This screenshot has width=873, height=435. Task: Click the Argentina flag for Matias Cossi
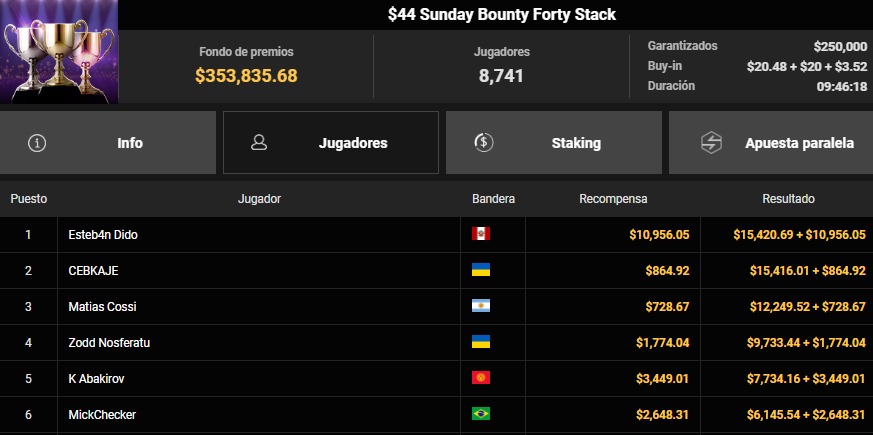pos(481,306)
